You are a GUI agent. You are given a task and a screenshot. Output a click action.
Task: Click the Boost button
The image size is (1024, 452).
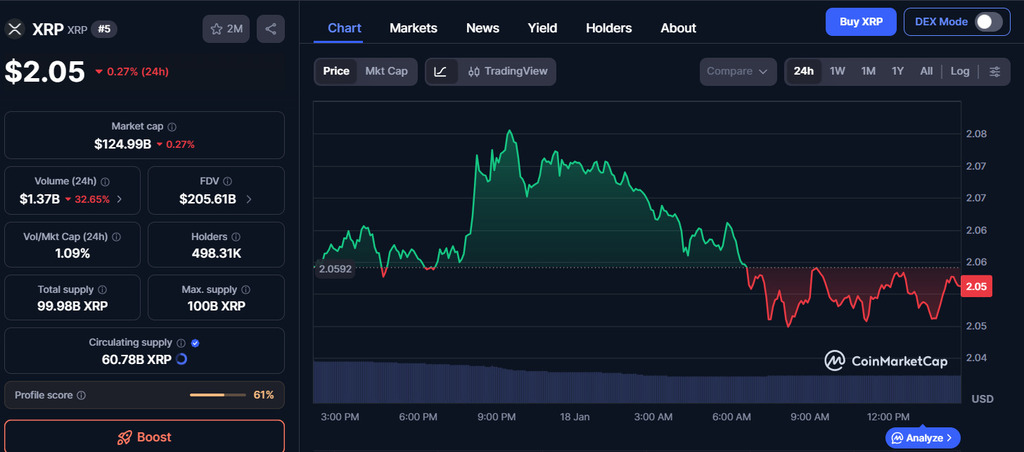pyautogui.click(x=144, y=437)
